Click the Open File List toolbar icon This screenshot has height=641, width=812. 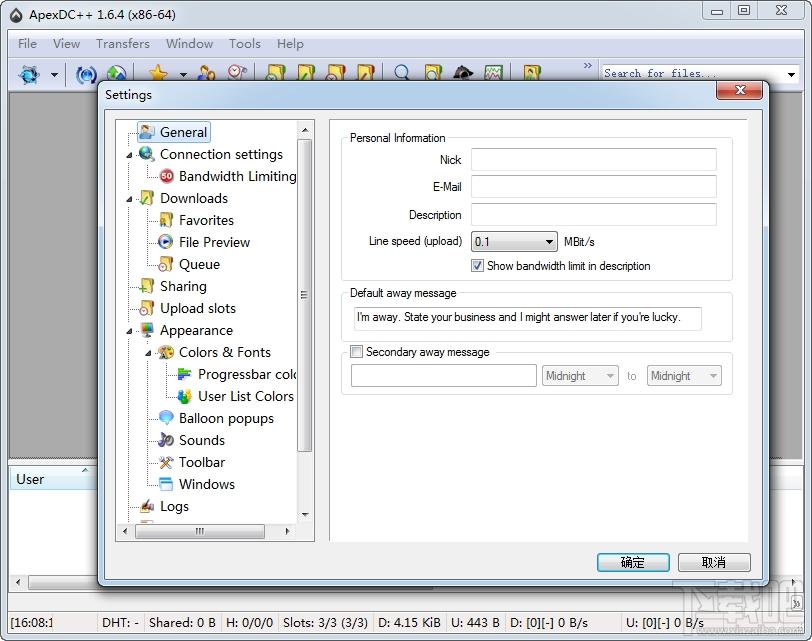tap(532, 73)
